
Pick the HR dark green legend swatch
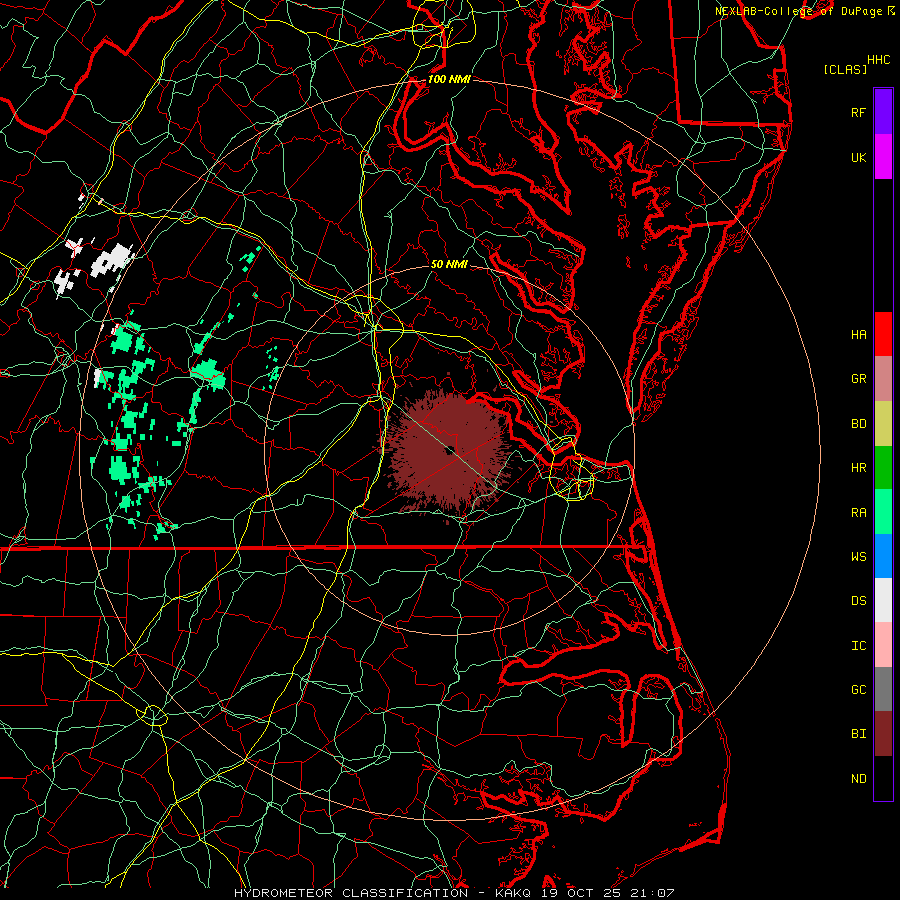point(883,467)
